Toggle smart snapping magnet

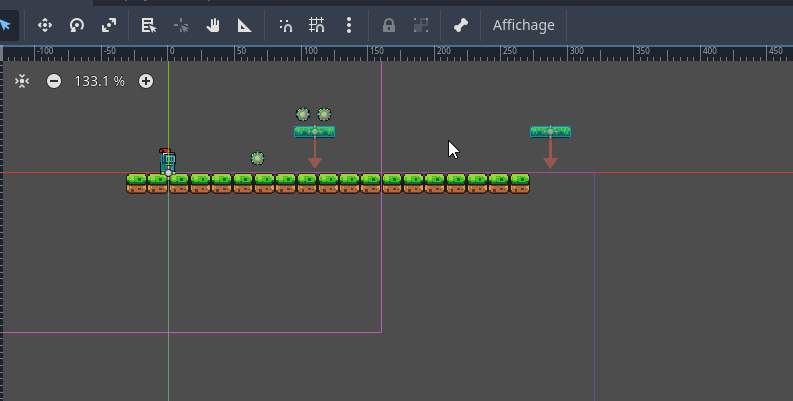point(286,25)
